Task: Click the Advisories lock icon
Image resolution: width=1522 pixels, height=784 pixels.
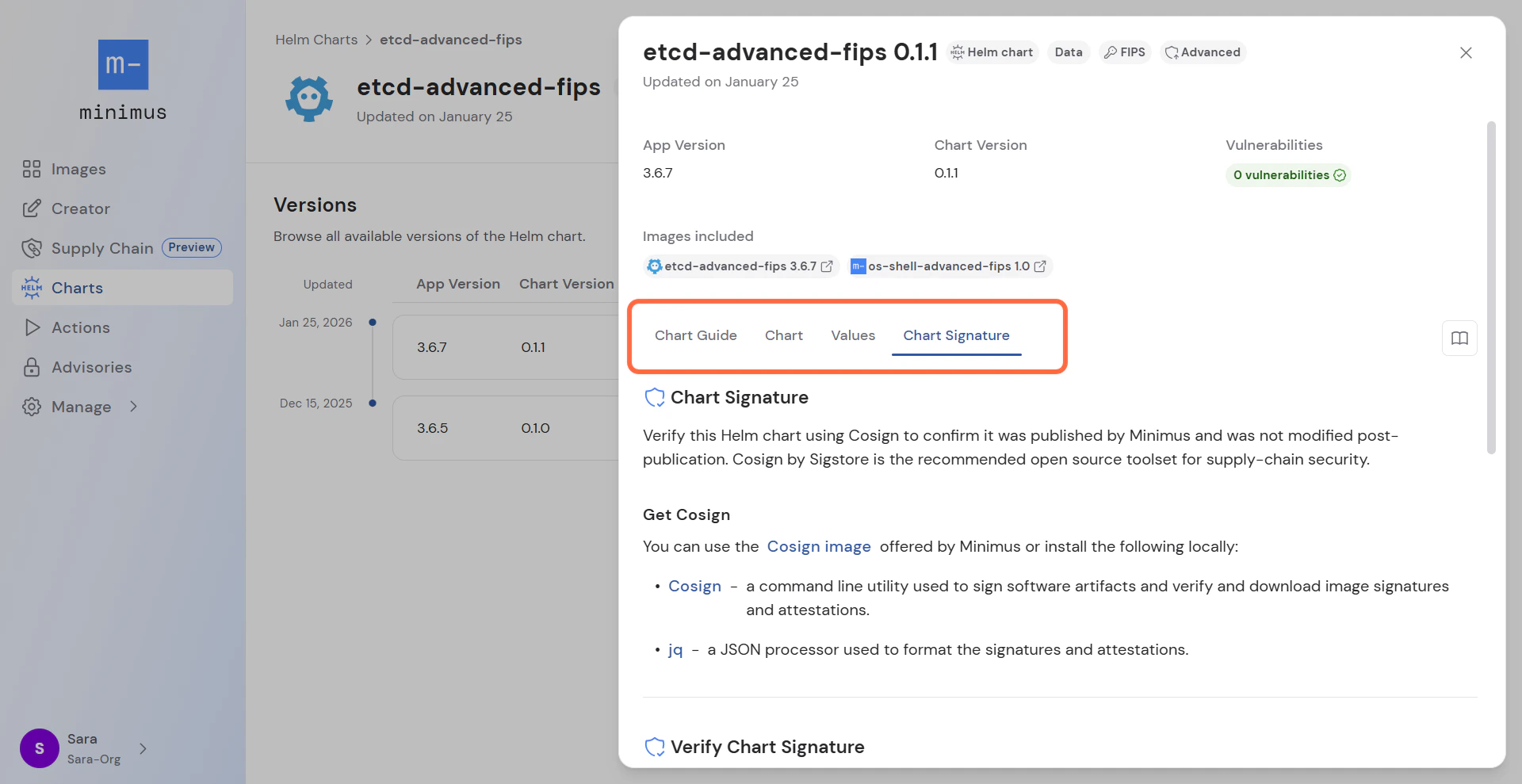Action: coord(32,367)
